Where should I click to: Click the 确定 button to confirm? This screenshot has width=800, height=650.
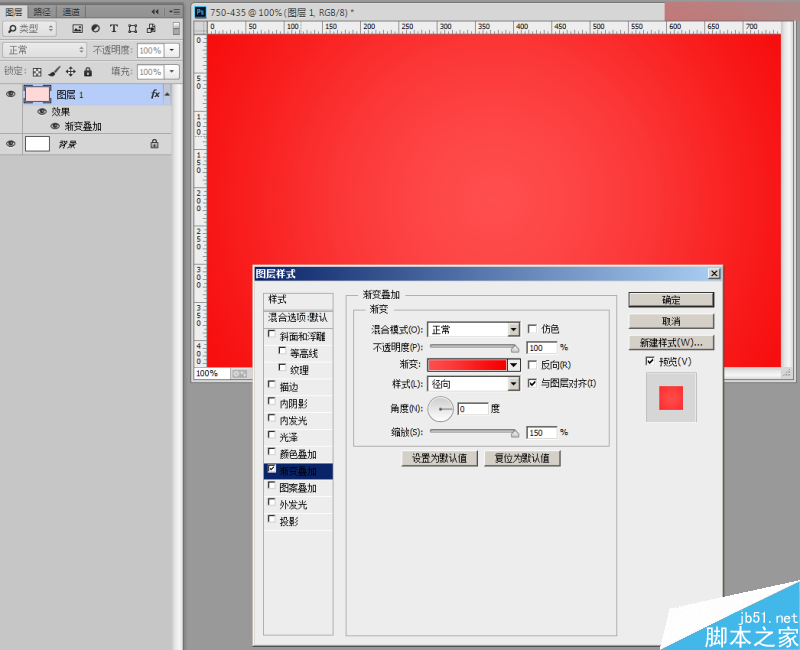[x=670, y=299]
